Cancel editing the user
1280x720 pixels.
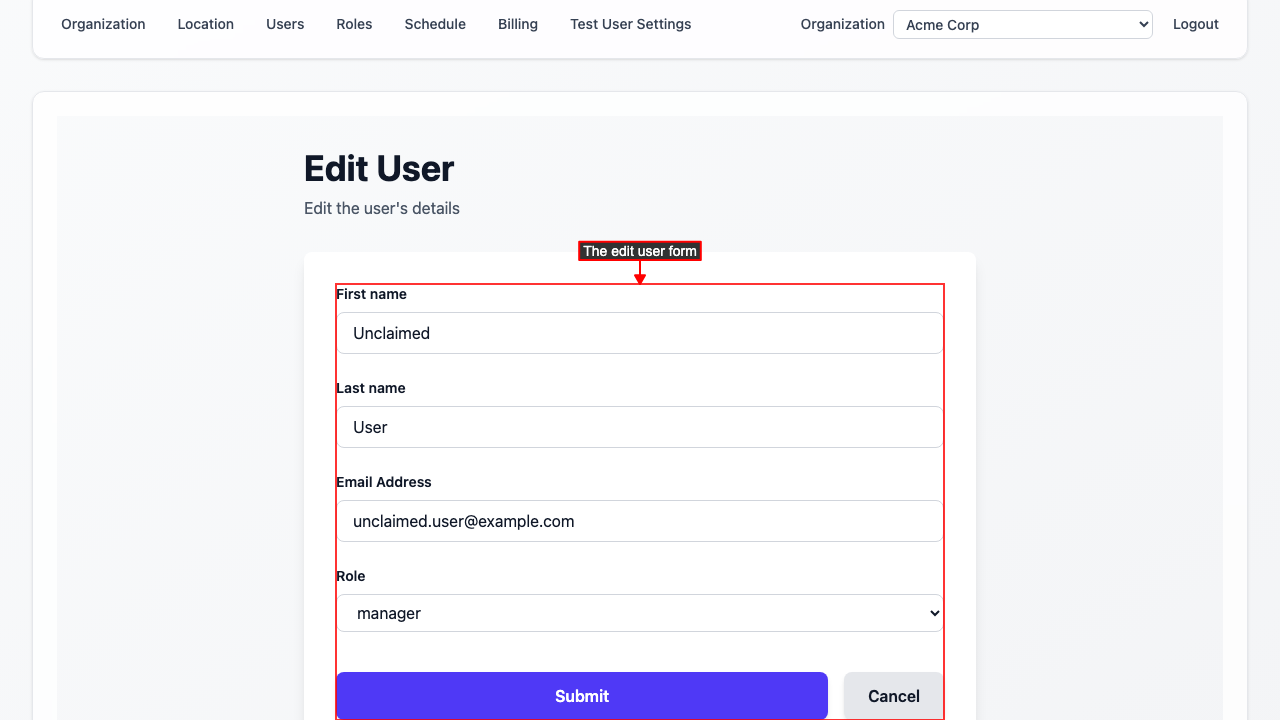[893, 696]
